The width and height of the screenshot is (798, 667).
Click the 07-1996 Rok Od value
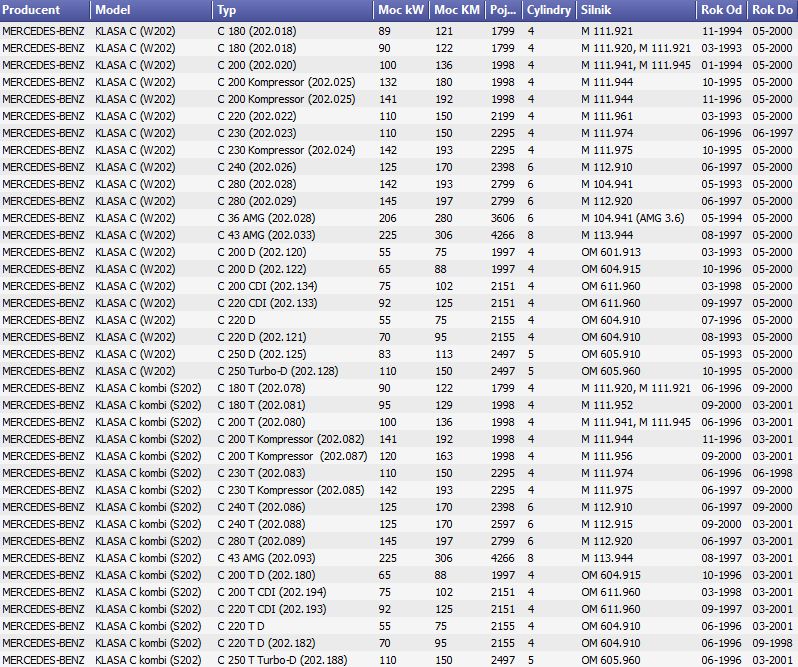coord(721,320)
